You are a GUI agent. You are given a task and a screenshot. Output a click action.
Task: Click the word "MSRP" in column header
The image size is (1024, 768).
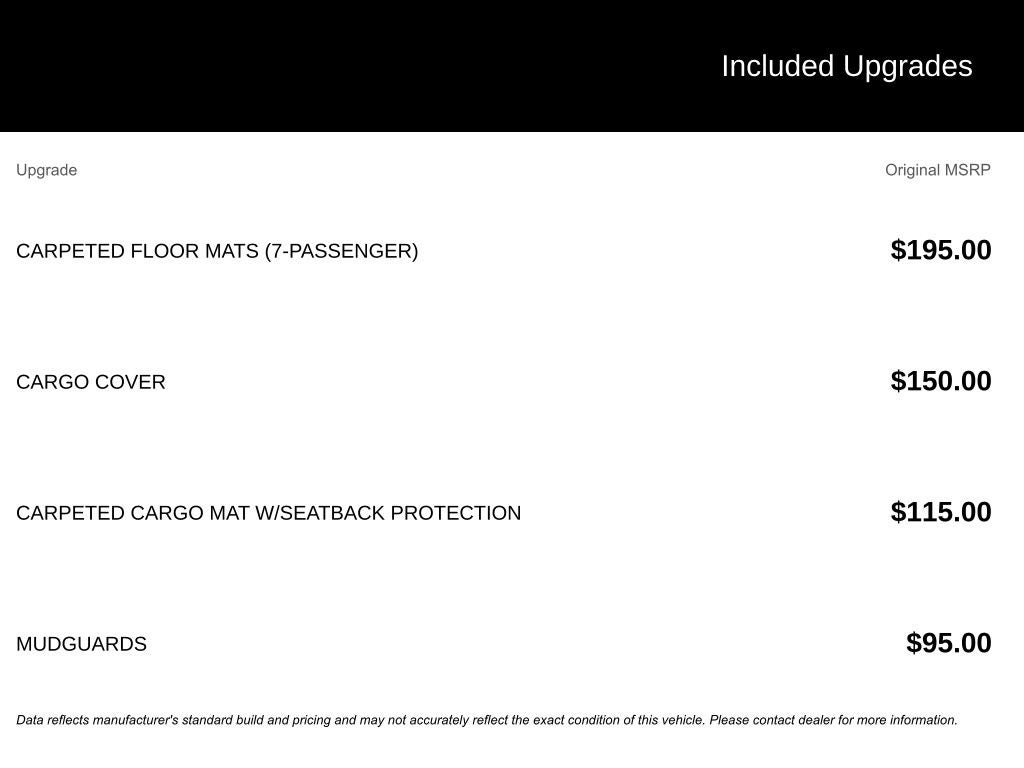click(967, 170)
